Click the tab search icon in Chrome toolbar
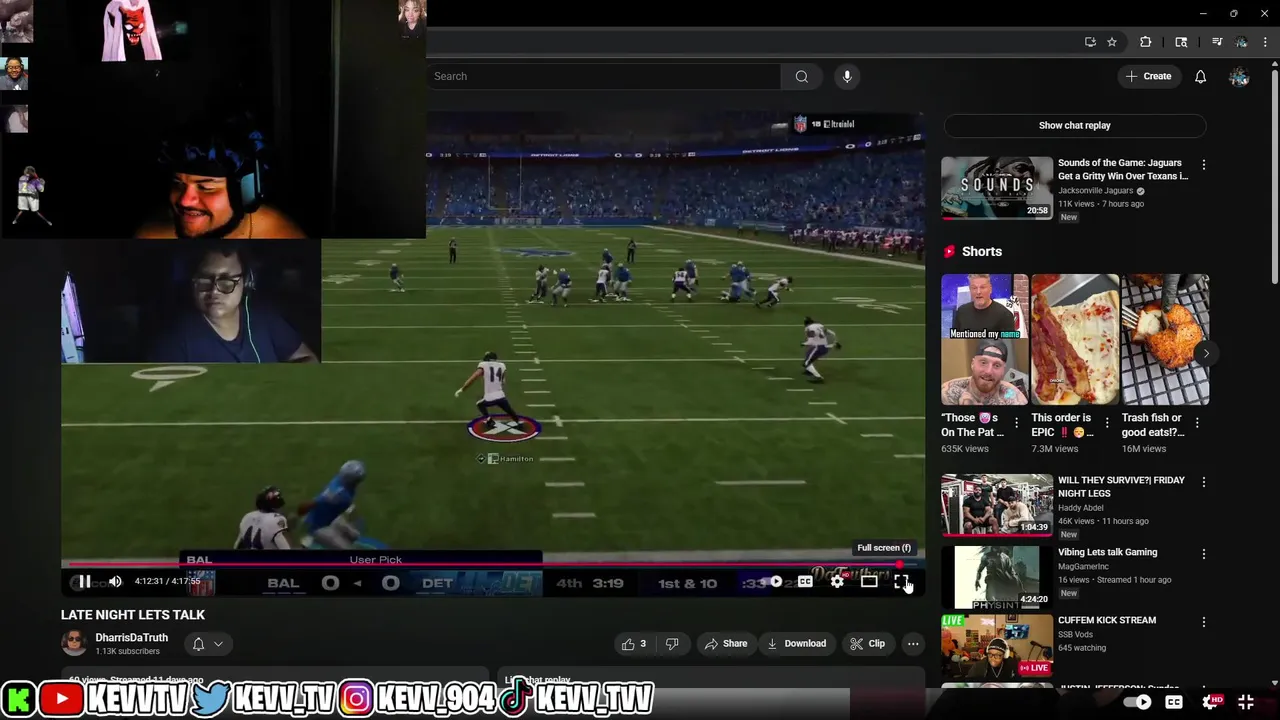 (1182, 42)
